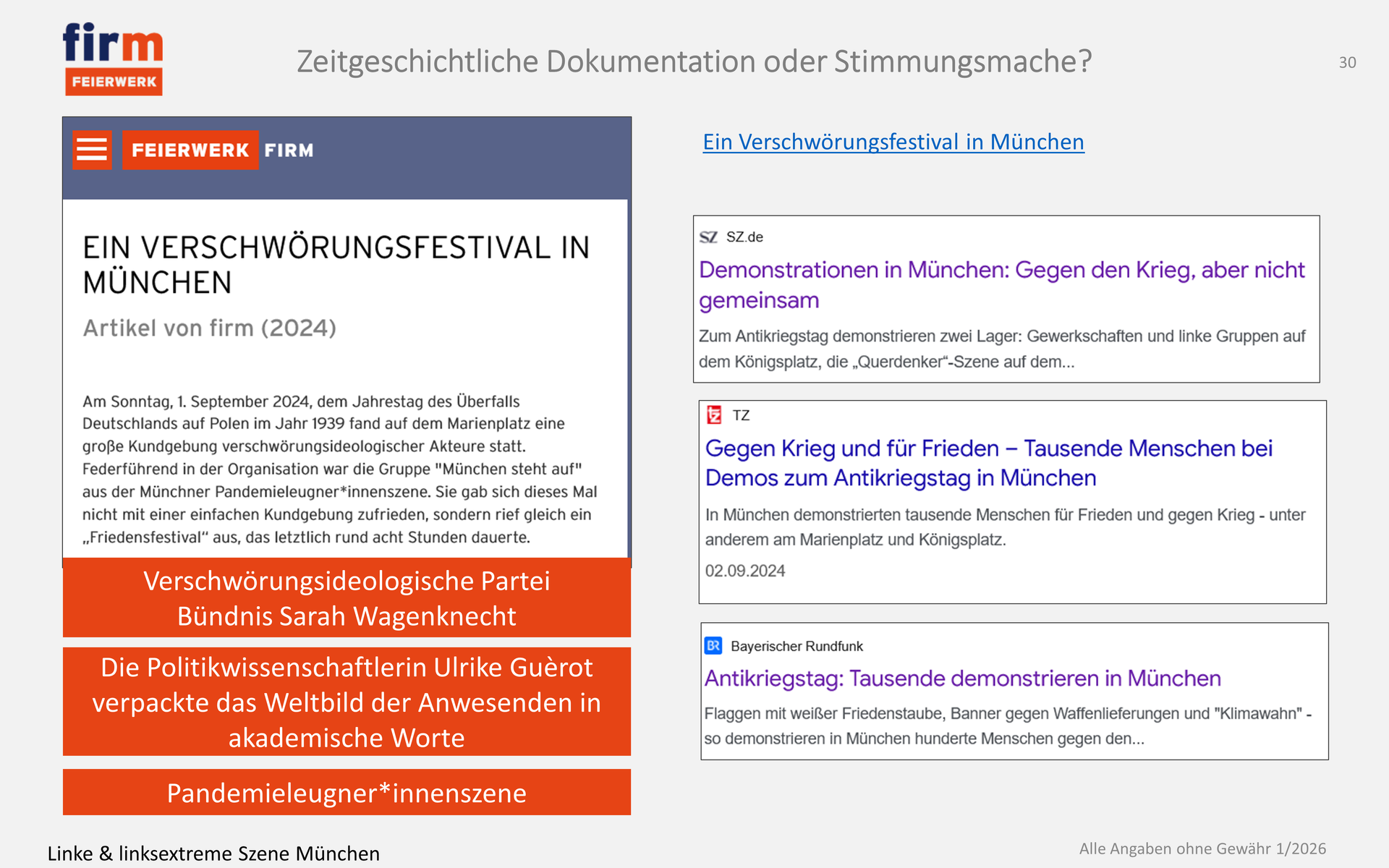Select the orange 'Ulrike Guèrot' quote box
Viewport: 1389px width, 868px height.
[347, 702]
